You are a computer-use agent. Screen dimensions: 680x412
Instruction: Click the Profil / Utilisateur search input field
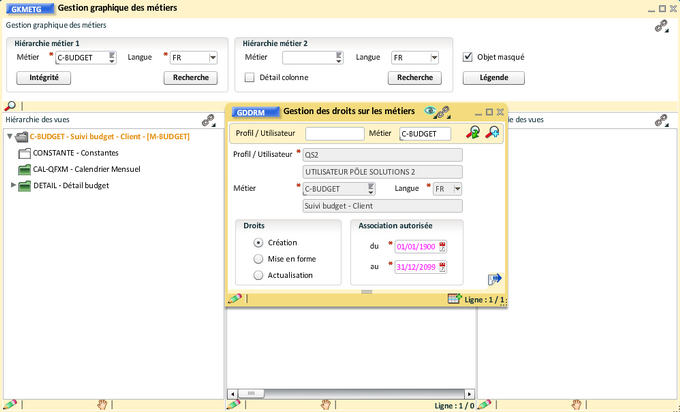click(x=334, y=133)
